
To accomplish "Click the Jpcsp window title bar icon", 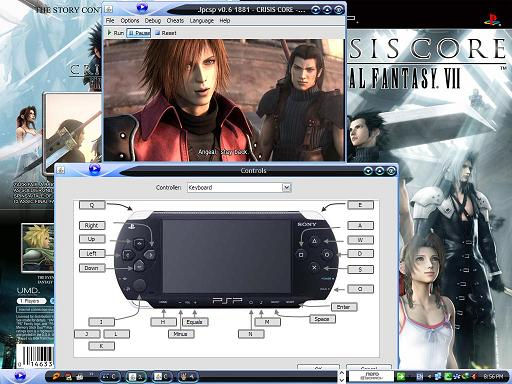I will tap(109, 9).
